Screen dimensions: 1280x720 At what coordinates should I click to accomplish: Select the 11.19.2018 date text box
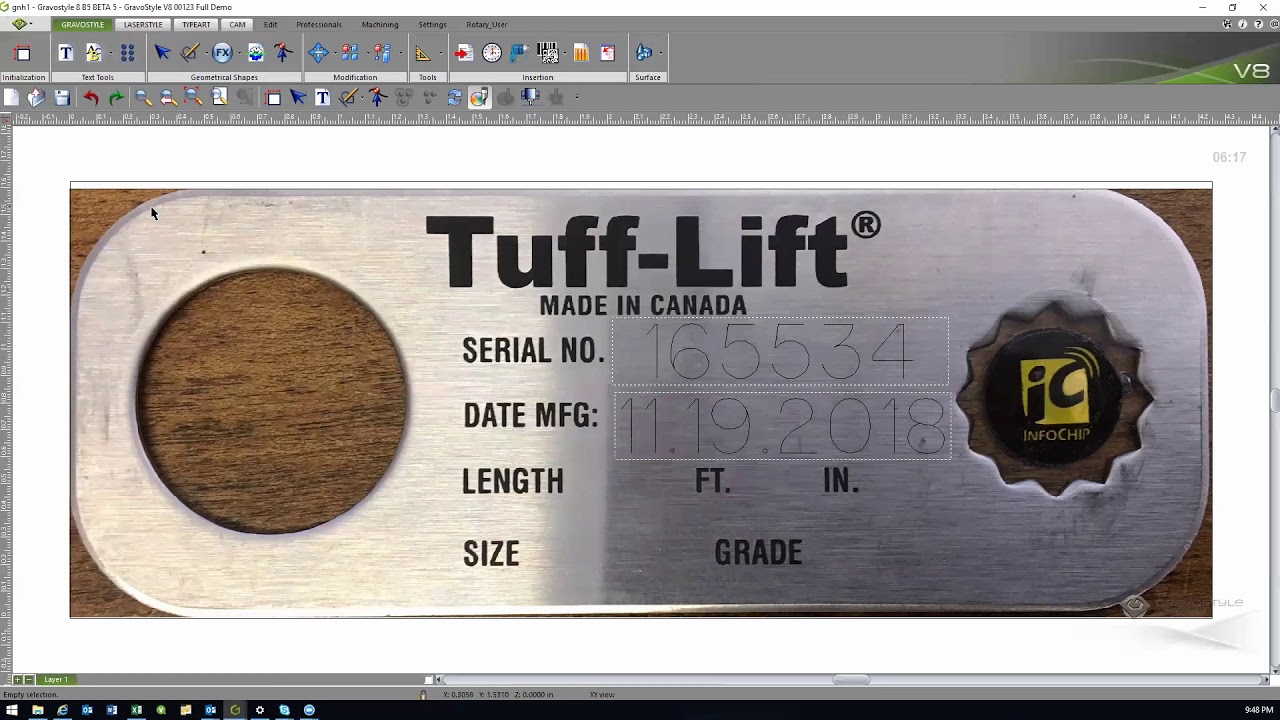tap(782, 426)
